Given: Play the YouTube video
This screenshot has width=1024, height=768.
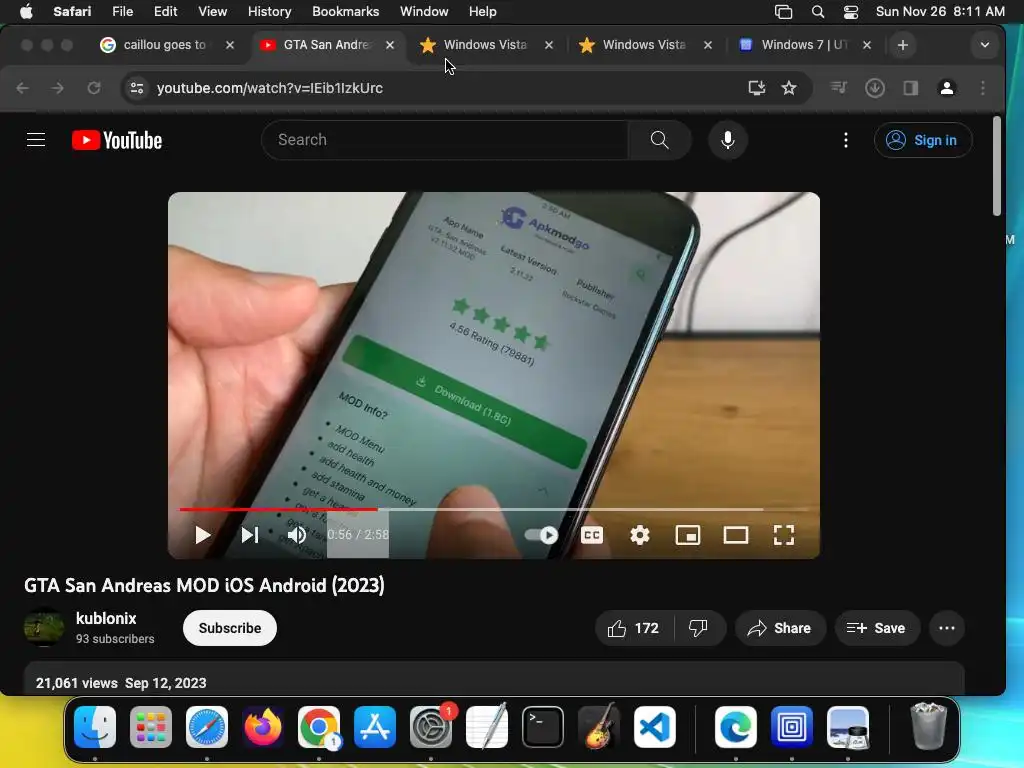Looking at the screenshot, I should (x=202, y=535).
